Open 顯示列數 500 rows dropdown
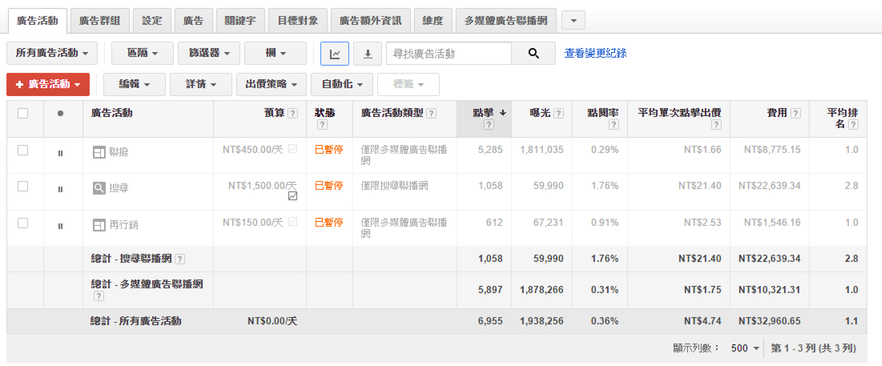Image resolution: width=882 pixels, height=366 pixels. tap(745, 349)
